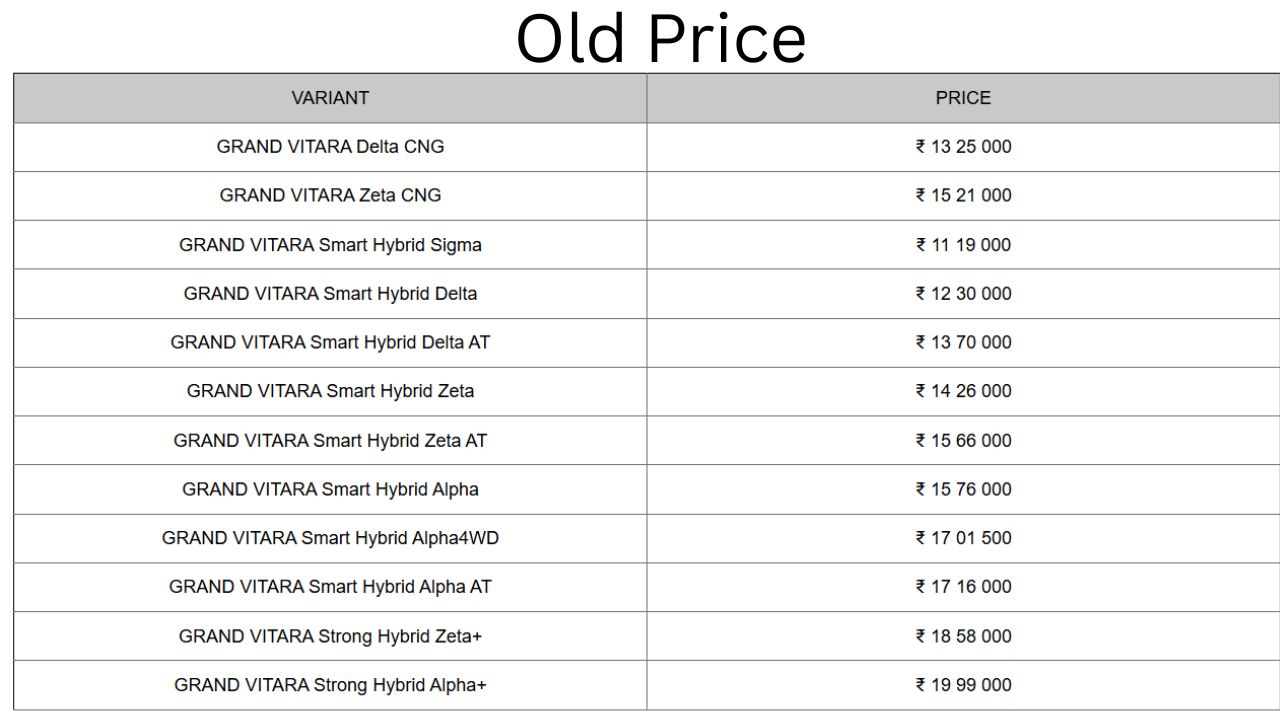Image resolution: width=1280 pixels, height=720 pixels.
Task: Select the ₹ 12 30 000 price cell
Action: [x=963, y=294]
